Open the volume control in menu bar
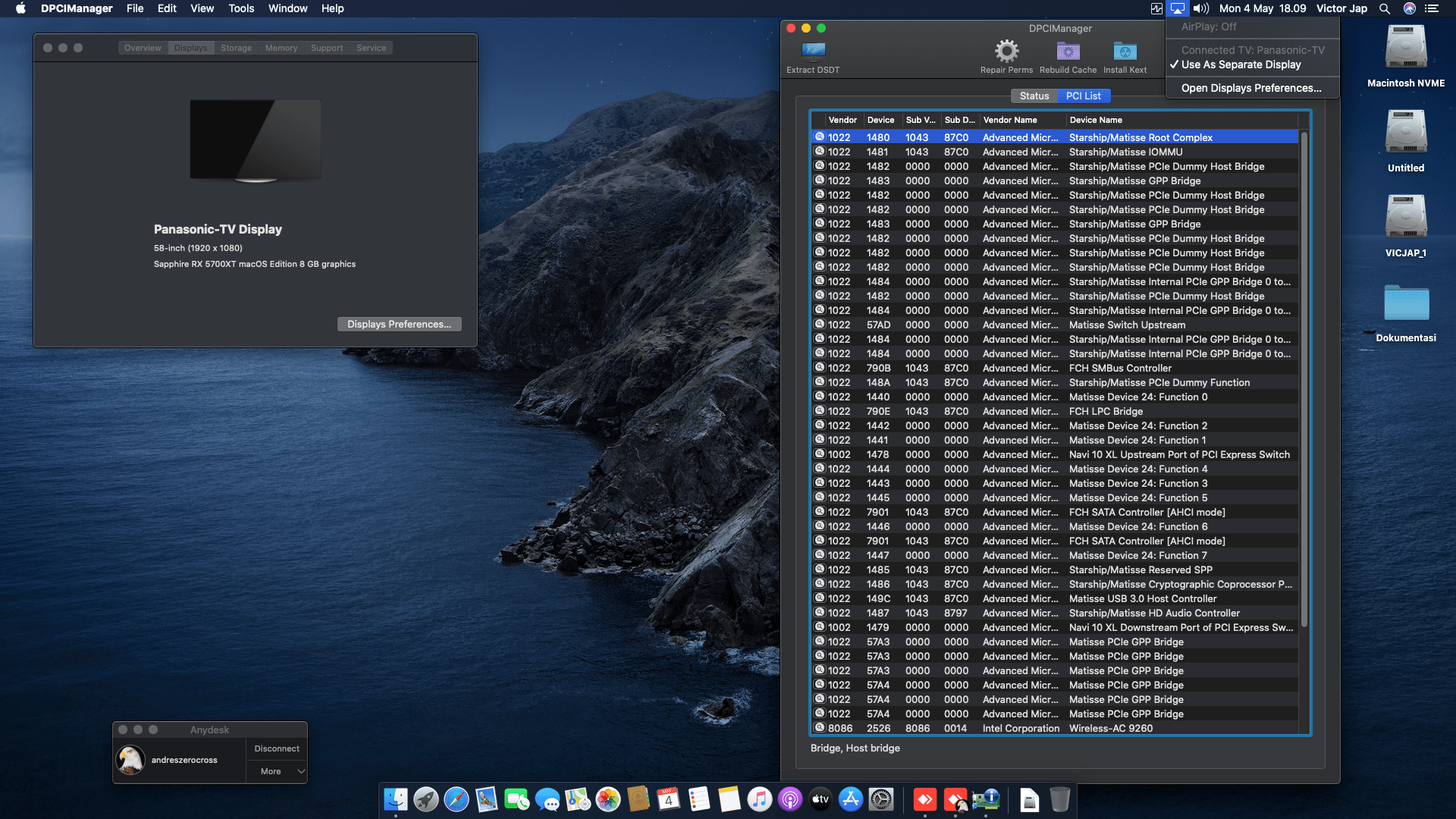Viewport: 1456px width, 819px height. coord(1201,8)
